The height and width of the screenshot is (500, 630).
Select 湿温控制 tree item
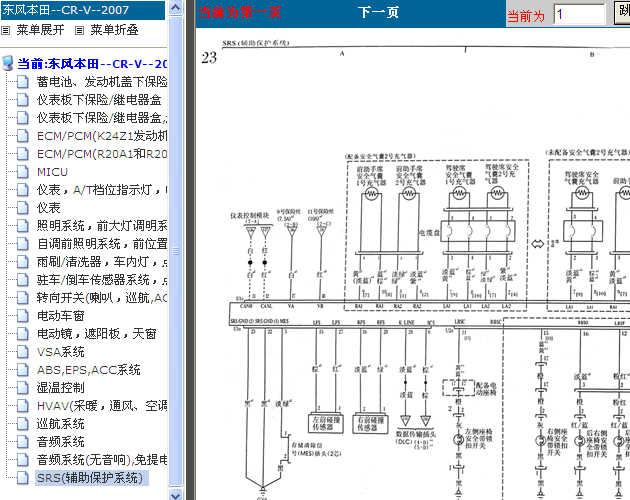tap(61, 388)
